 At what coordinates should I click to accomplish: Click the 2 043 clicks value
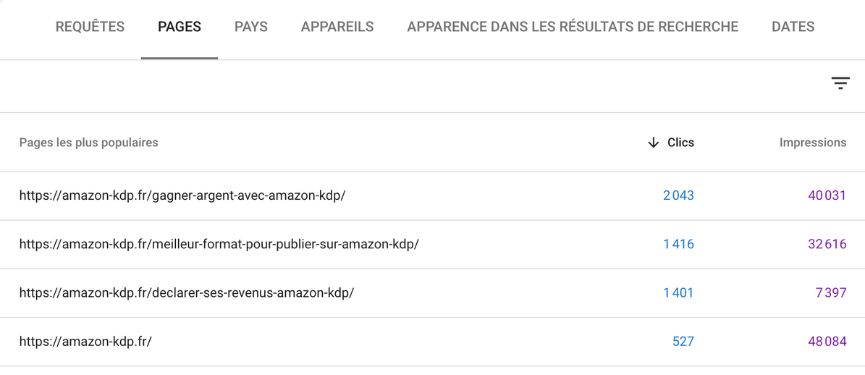tap(679, 196)
